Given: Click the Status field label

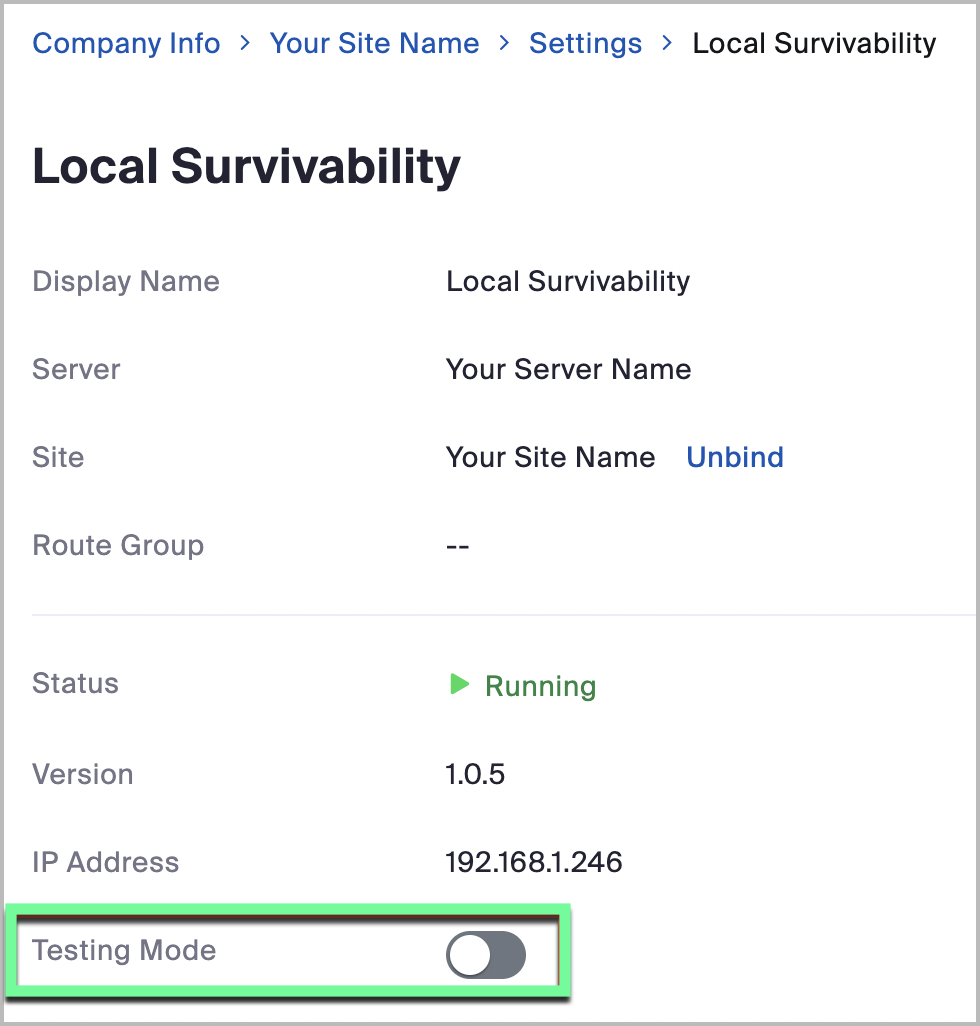Looking at the screenshot, I should (x=75, y=684).
